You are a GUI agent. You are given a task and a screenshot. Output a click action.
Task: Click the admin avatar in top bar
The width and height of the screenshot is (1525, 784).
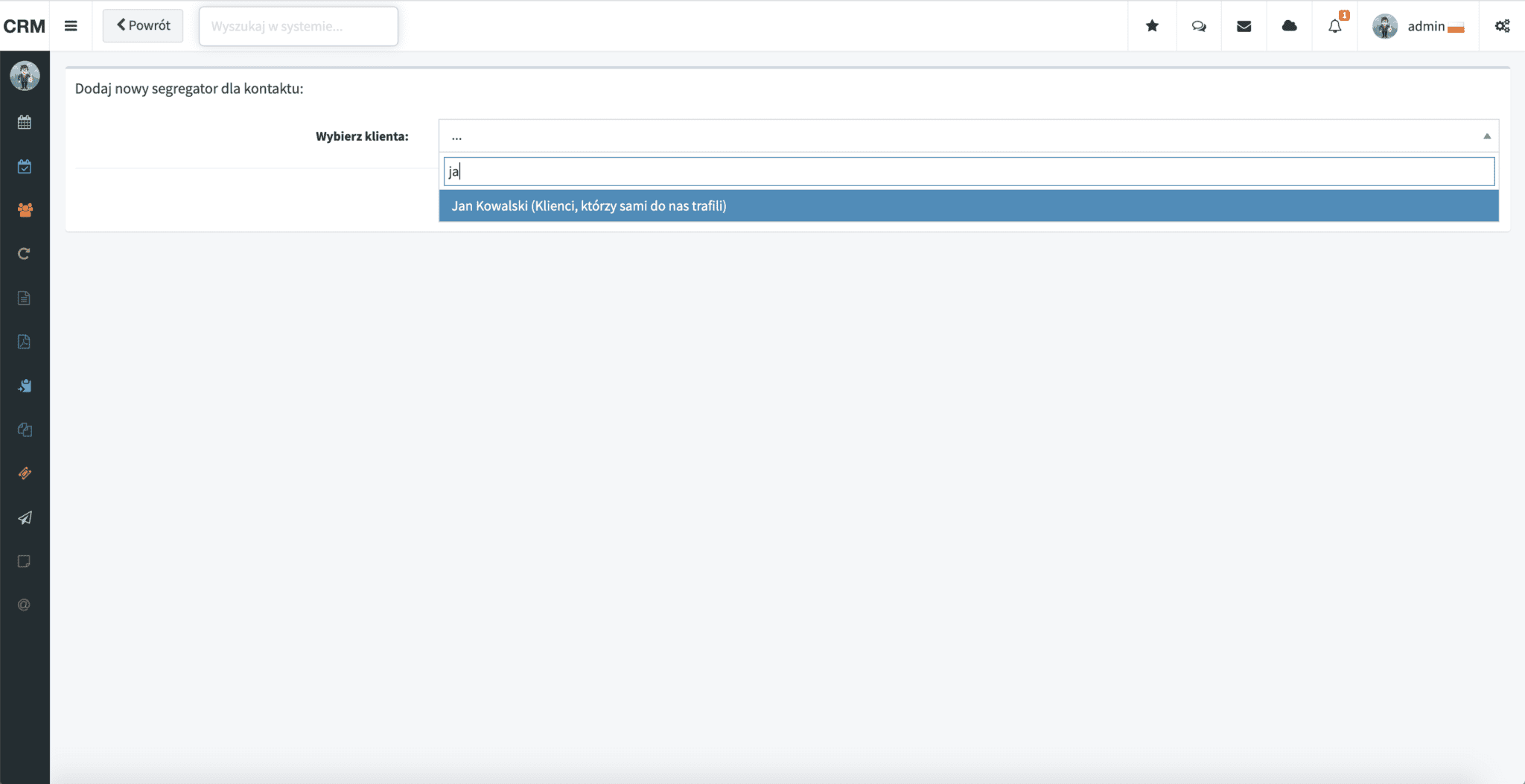tap(1385, 26)
